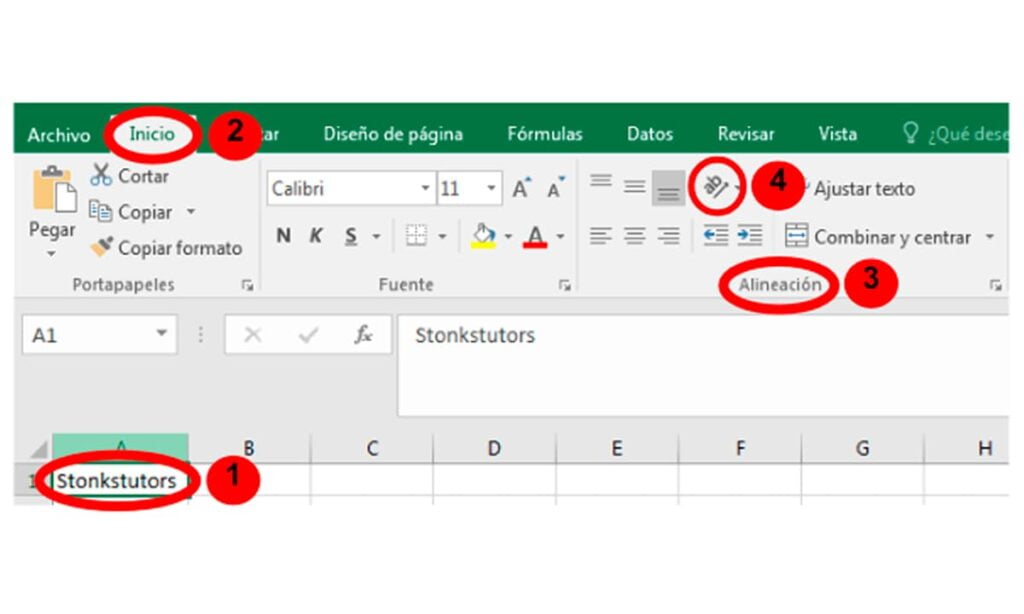Toggle underline S formatting

click(351, 236)
